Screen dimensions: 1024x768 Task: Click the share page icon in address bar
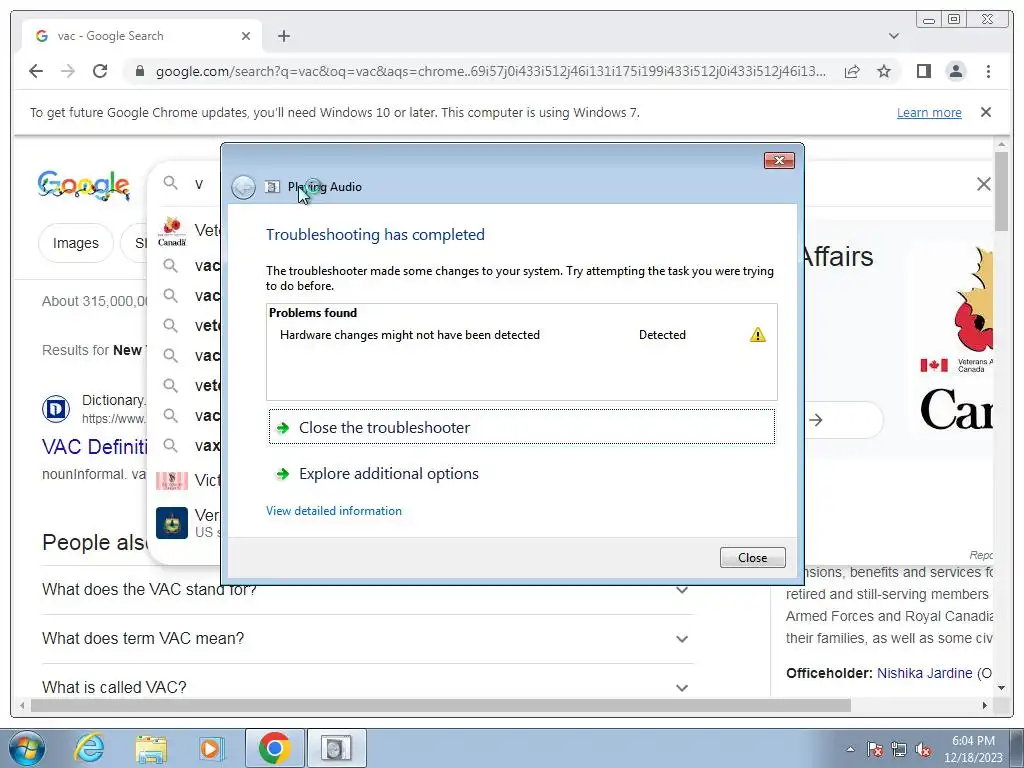click(x=852, y=71)
